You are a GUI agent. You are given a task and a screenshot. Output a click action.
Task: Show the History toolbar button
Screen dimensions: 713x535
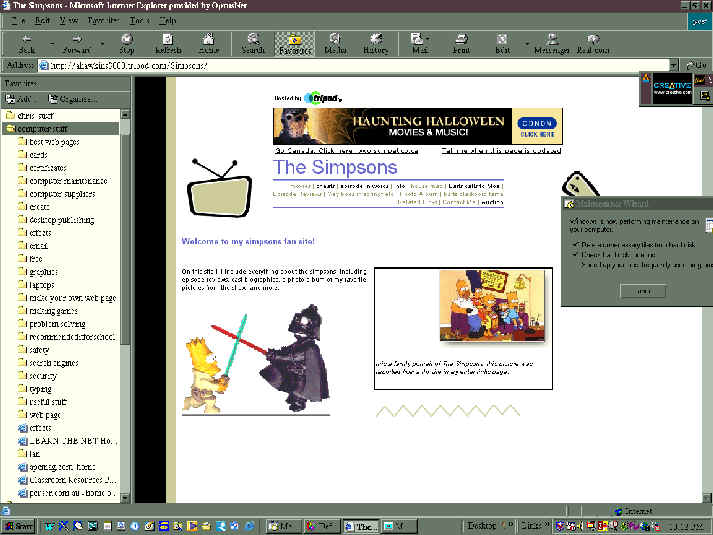[376, 44]
